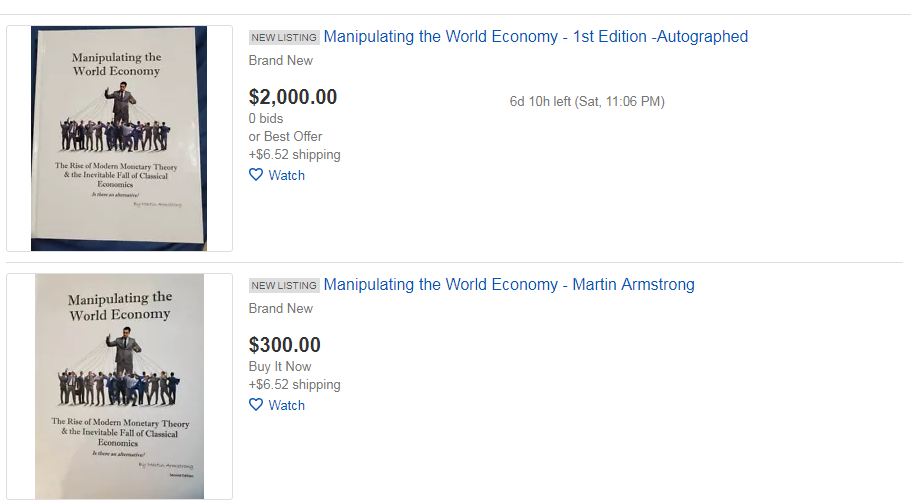Click the 'Buy It Now' label
Viewport: 919px width, 504px height.
[x=280, y=366]
